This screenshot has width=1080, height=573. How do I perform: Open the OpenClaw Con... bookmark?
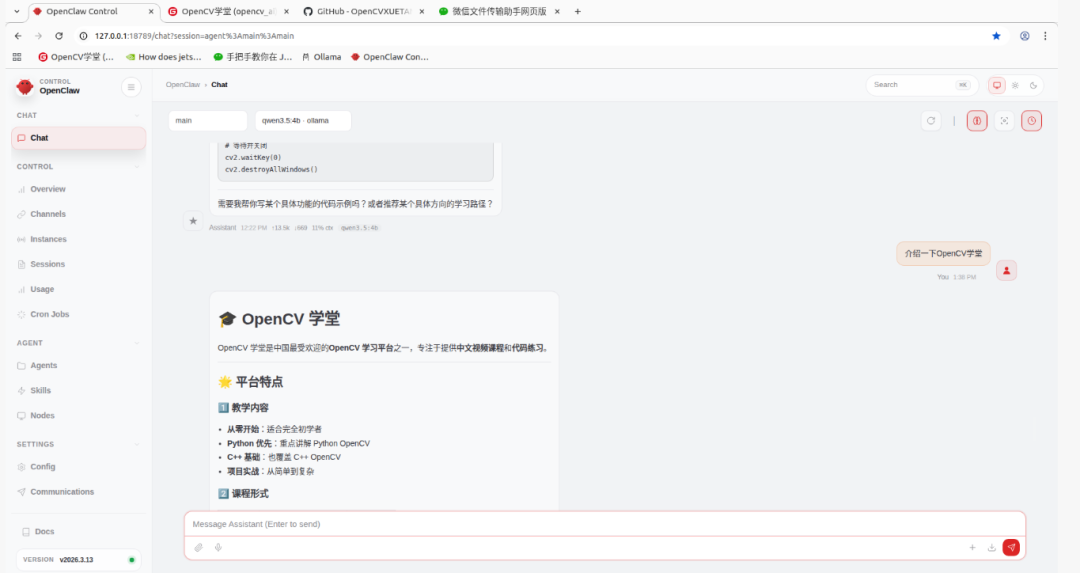point(389,57)
